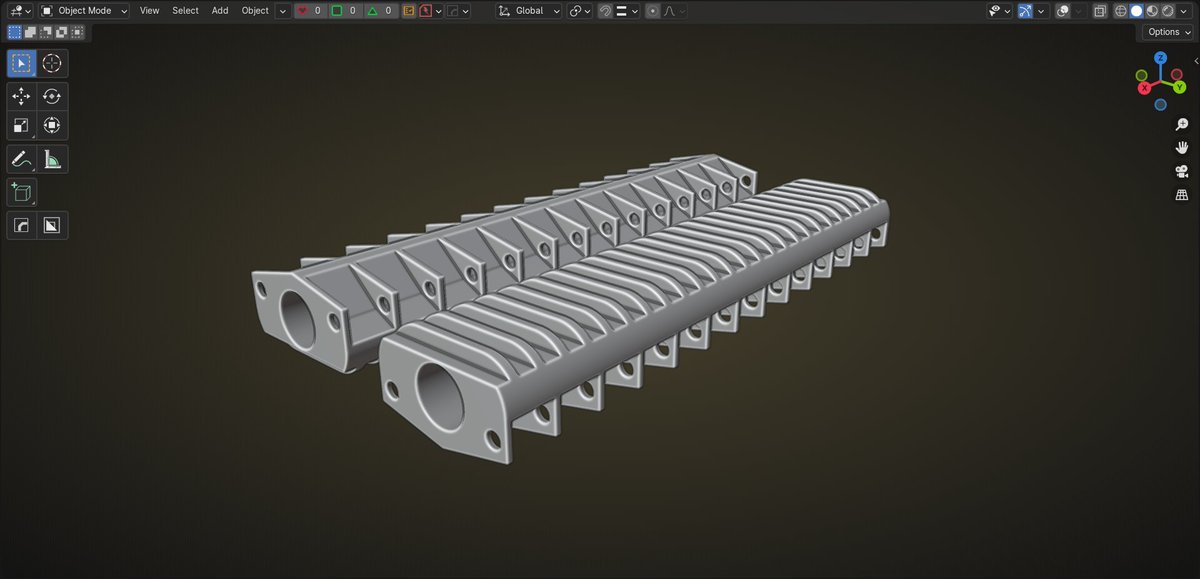Open the Select menu
This screenshot has width=1200, height=579.
(185, 10)
